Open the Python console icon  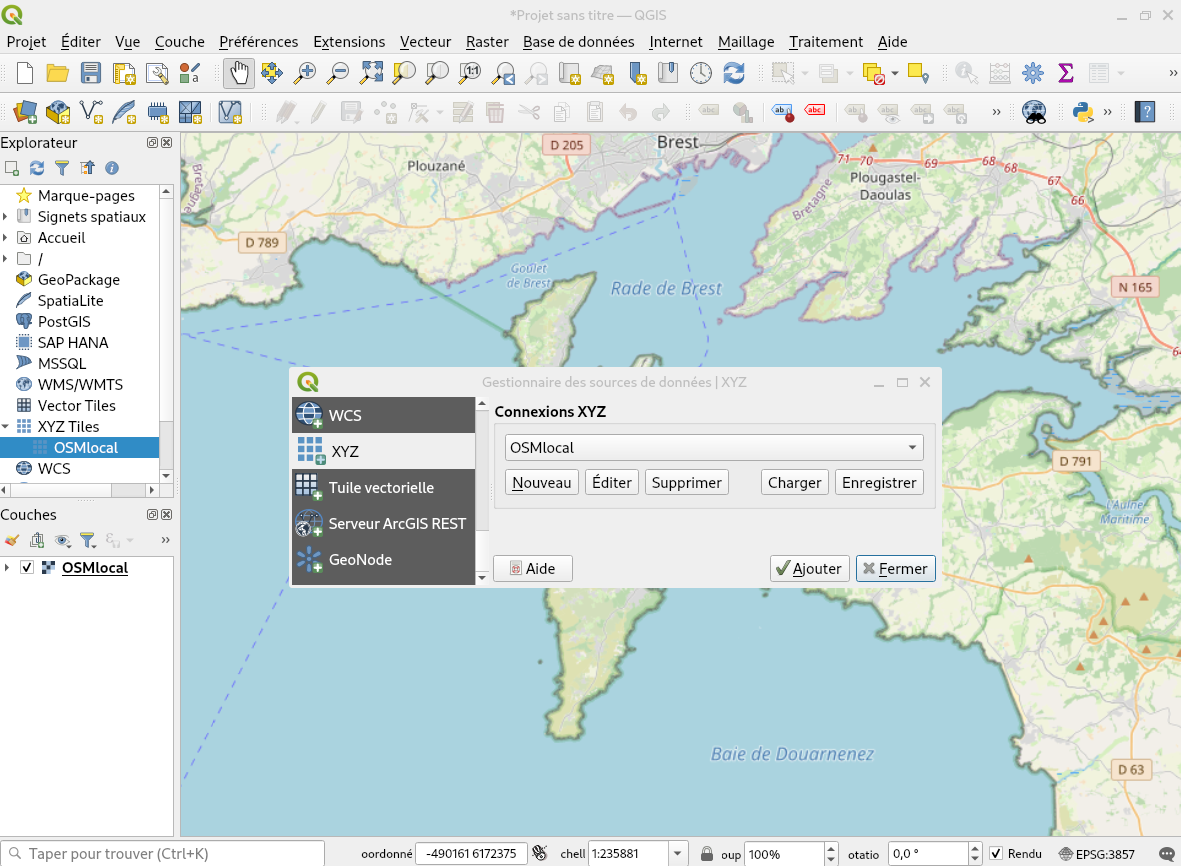coord(1082,112)
